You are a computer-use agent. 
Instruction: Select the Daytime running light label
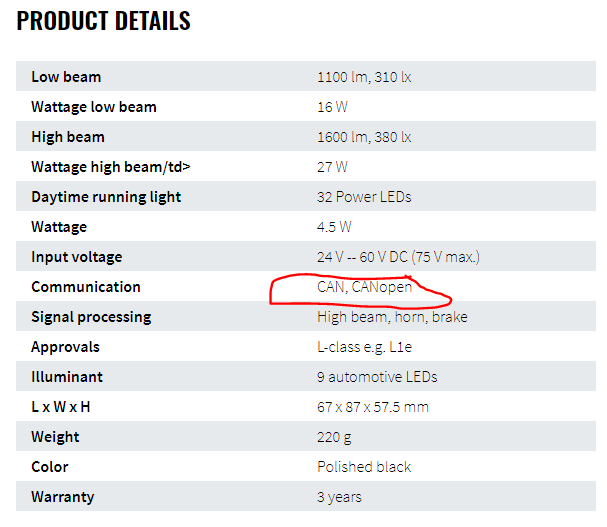click(x=106, y=197)
